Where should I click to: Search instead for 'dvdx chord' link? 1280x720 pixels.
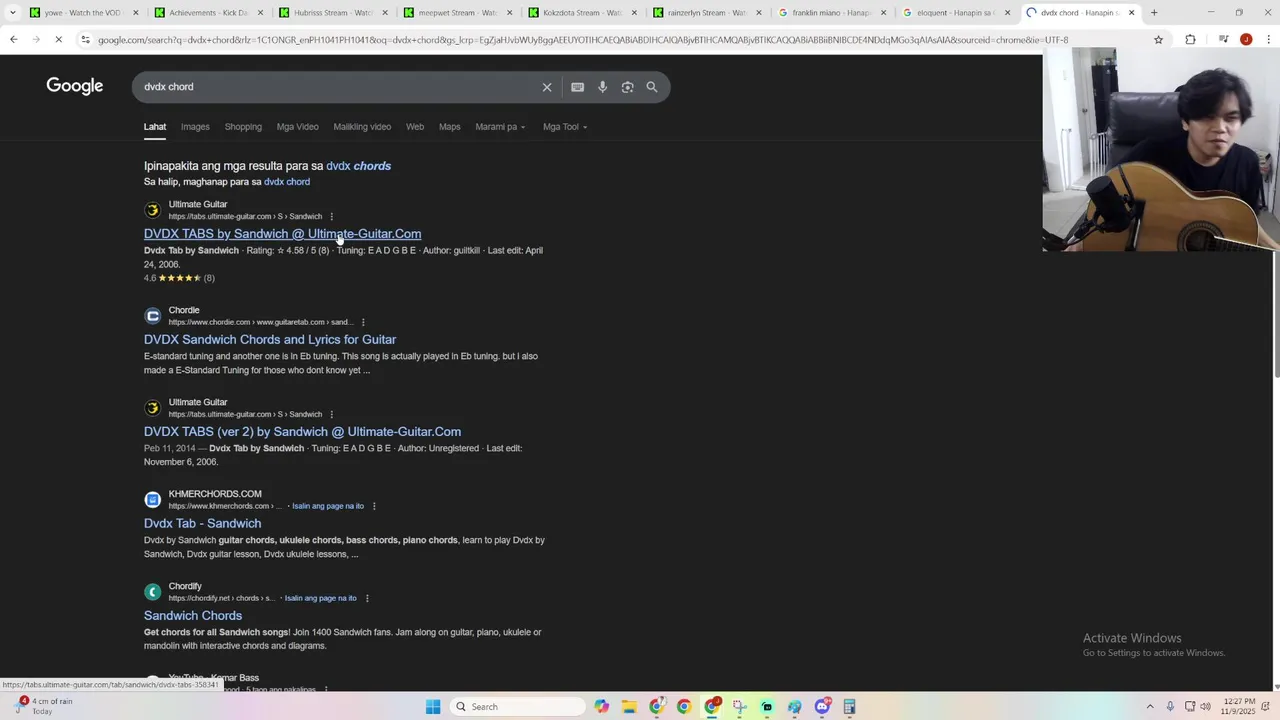point(287,182)
